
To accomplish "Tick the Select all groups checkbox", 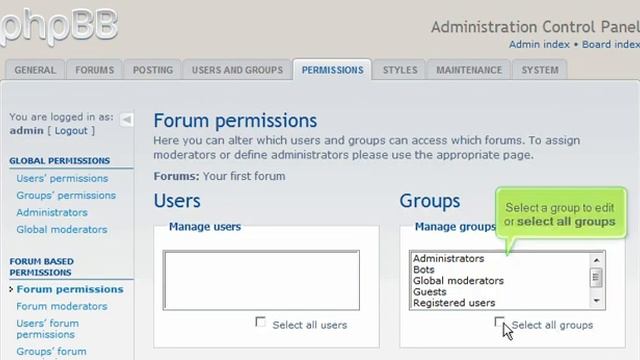I will tap(499, 322).
